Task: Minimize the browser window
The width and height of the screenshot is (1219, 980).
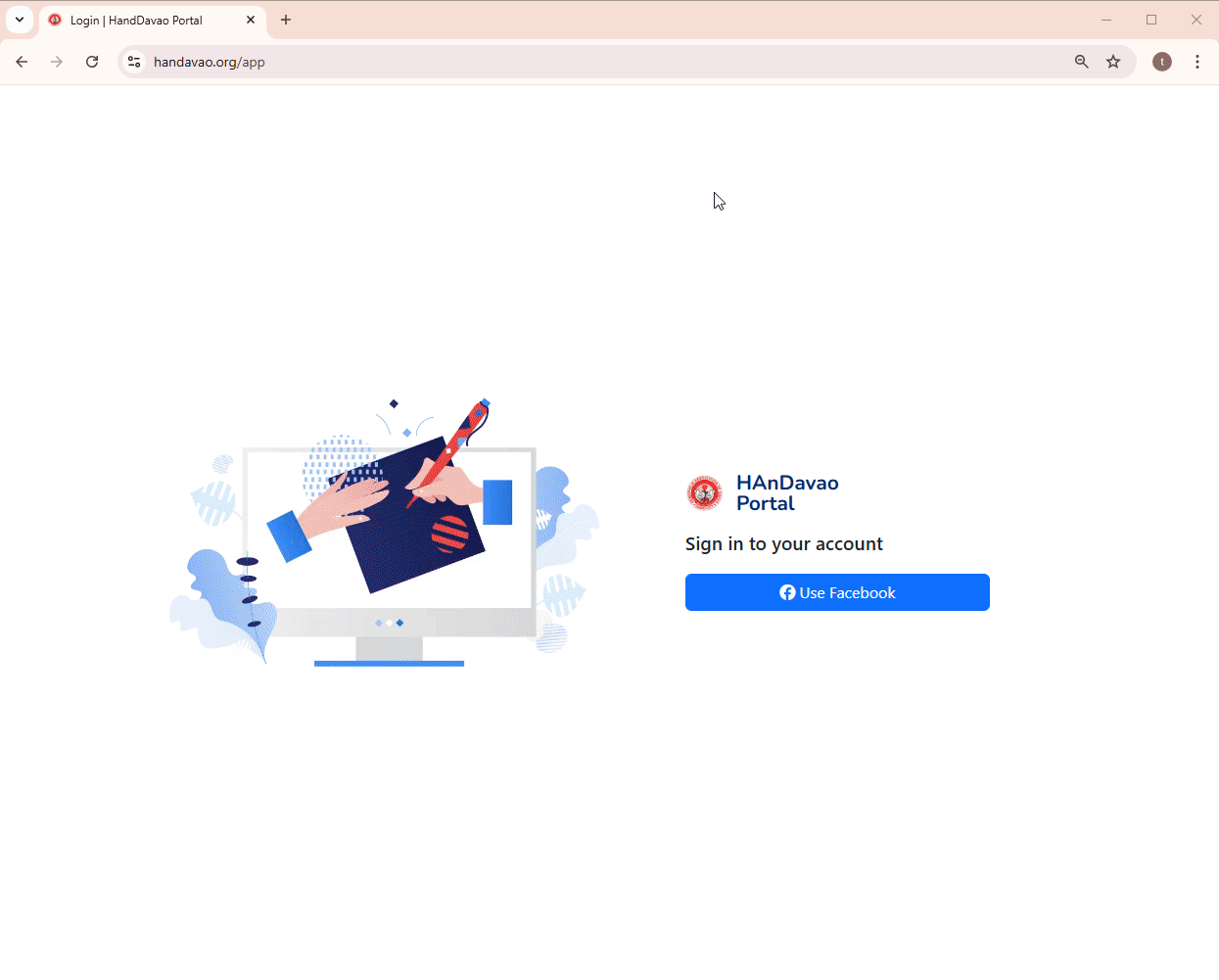Action: [x=1106, y=20]
